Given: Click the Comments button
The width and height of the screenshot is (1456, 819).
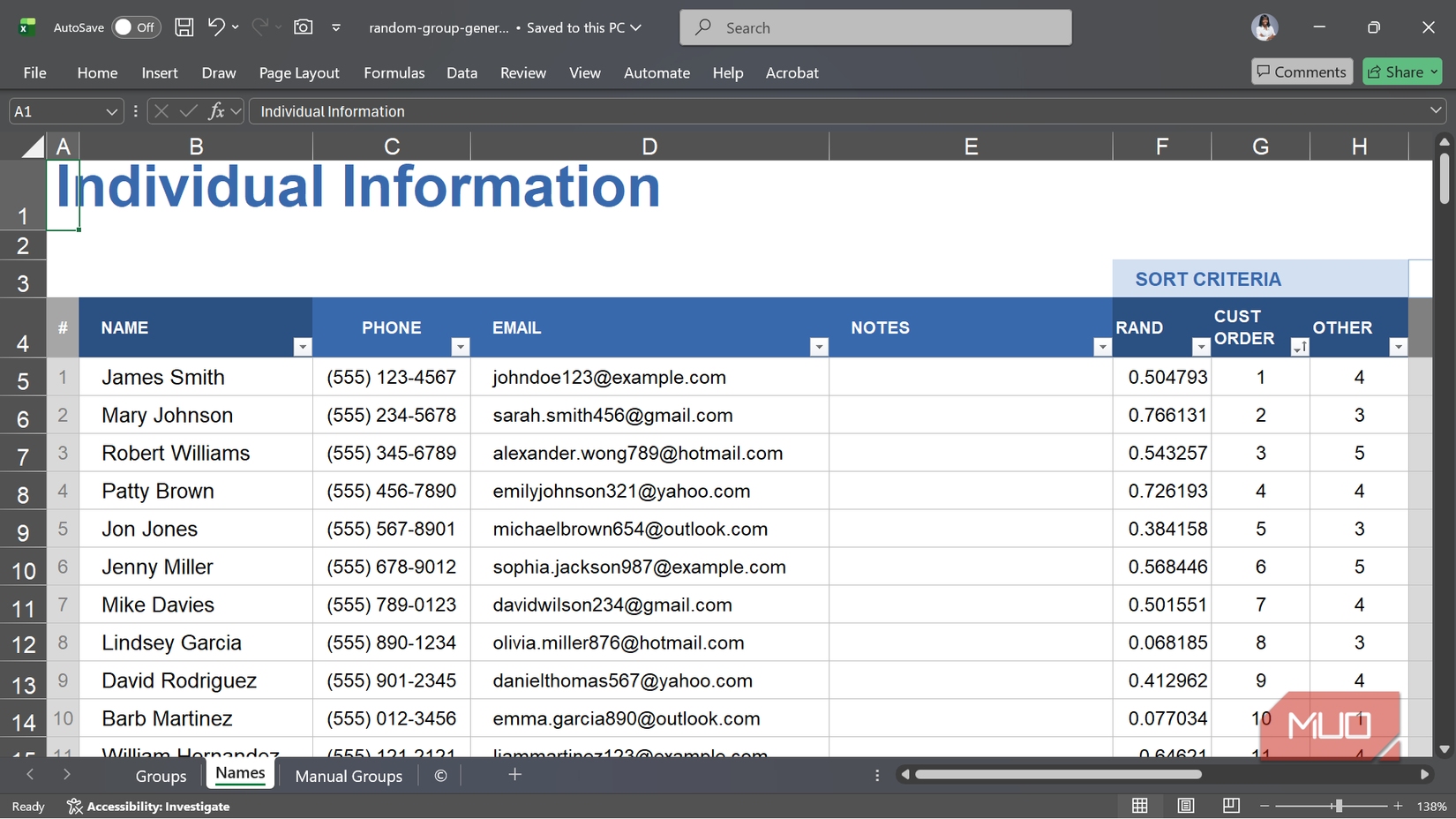Looking at the screenshot, I should tap(1302, 71).
